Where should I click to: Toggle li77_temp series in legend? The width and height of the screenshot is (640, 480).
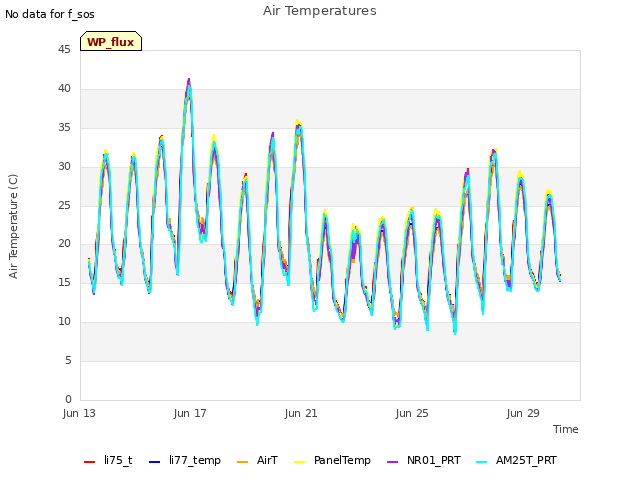click(x=185, y=460)
